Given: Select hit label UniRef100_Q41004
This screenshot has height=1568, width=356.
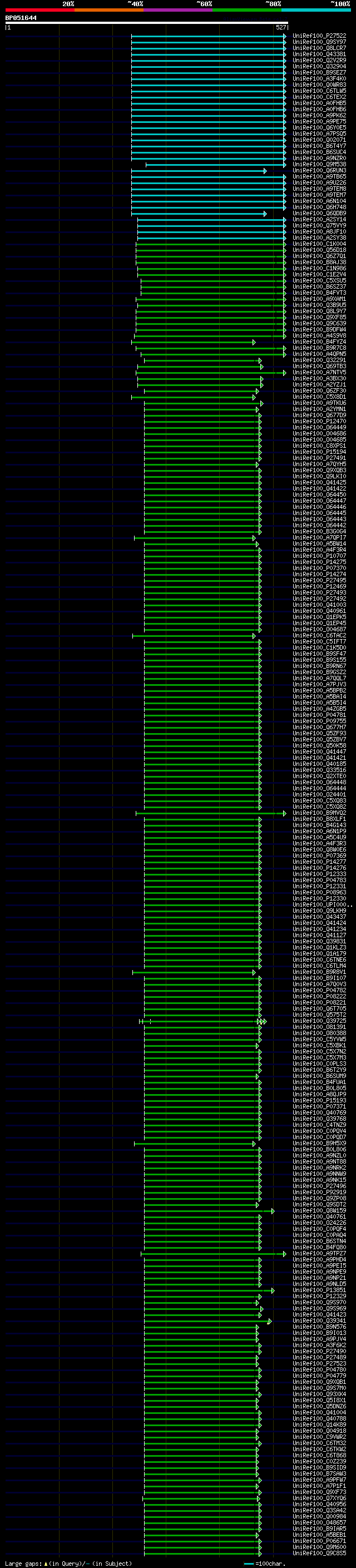Looking at the screenshot, I should click(319, 1413).
